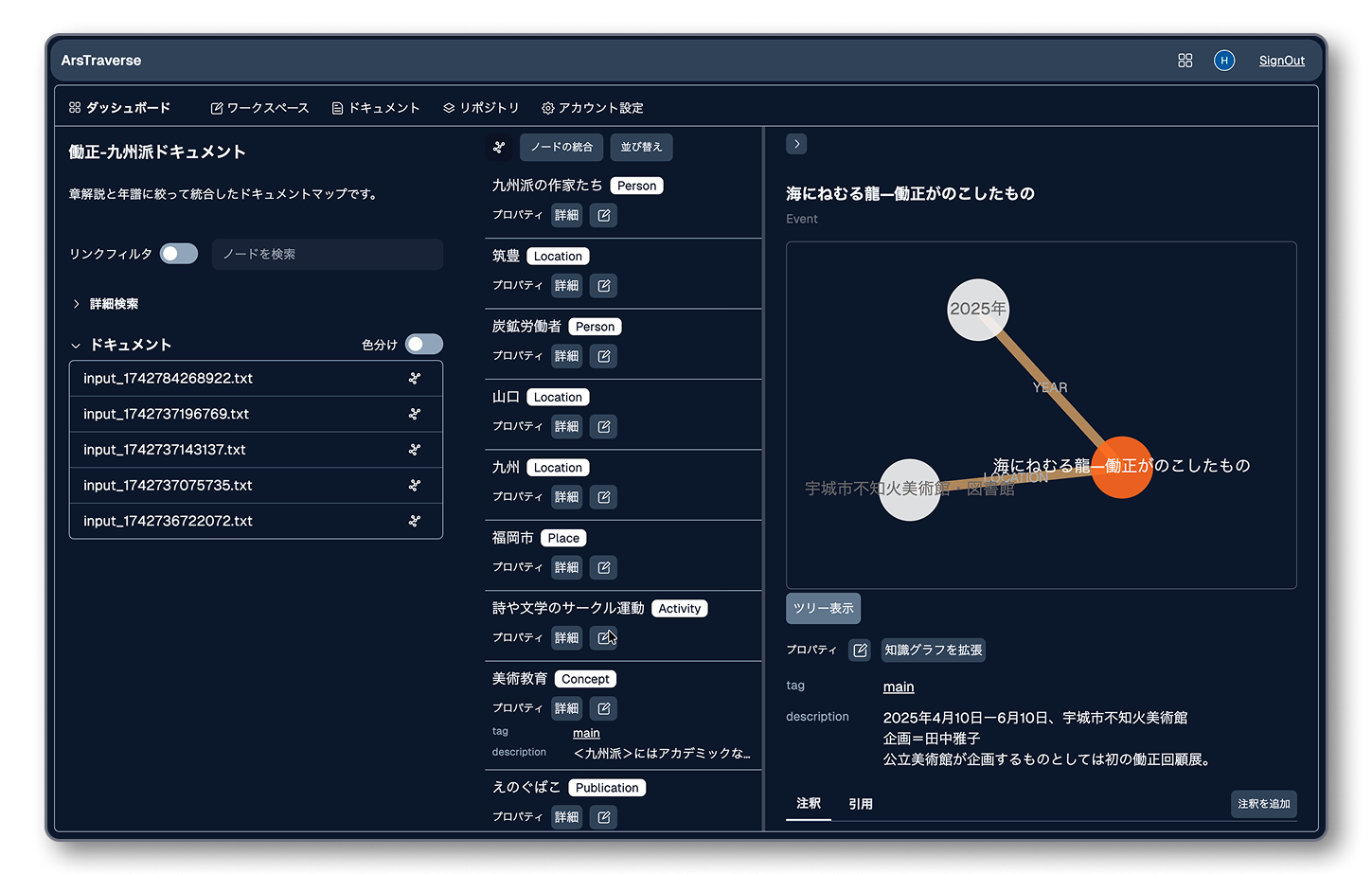The image size is (1372, 874).
Task: Open the main tag link
Action: [898, 686]
